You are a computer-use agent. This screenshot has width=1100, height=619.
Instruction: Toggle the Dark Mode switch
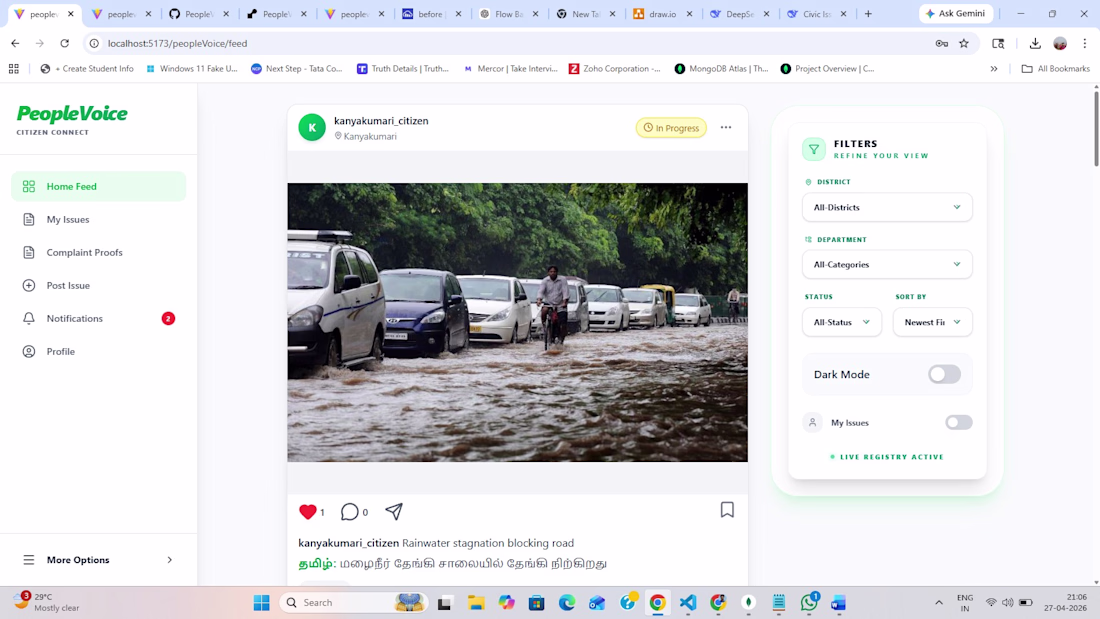944,374
